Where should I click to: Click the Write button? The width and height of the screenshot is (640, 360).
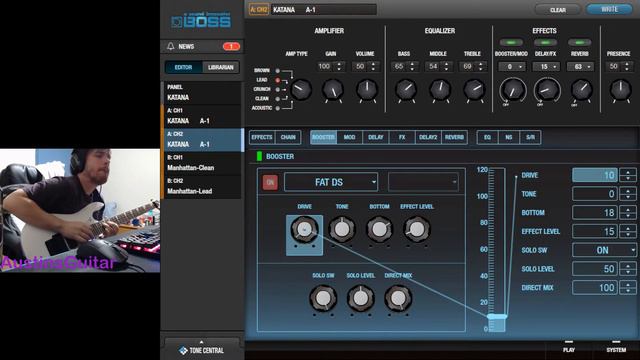click(609, 9)
